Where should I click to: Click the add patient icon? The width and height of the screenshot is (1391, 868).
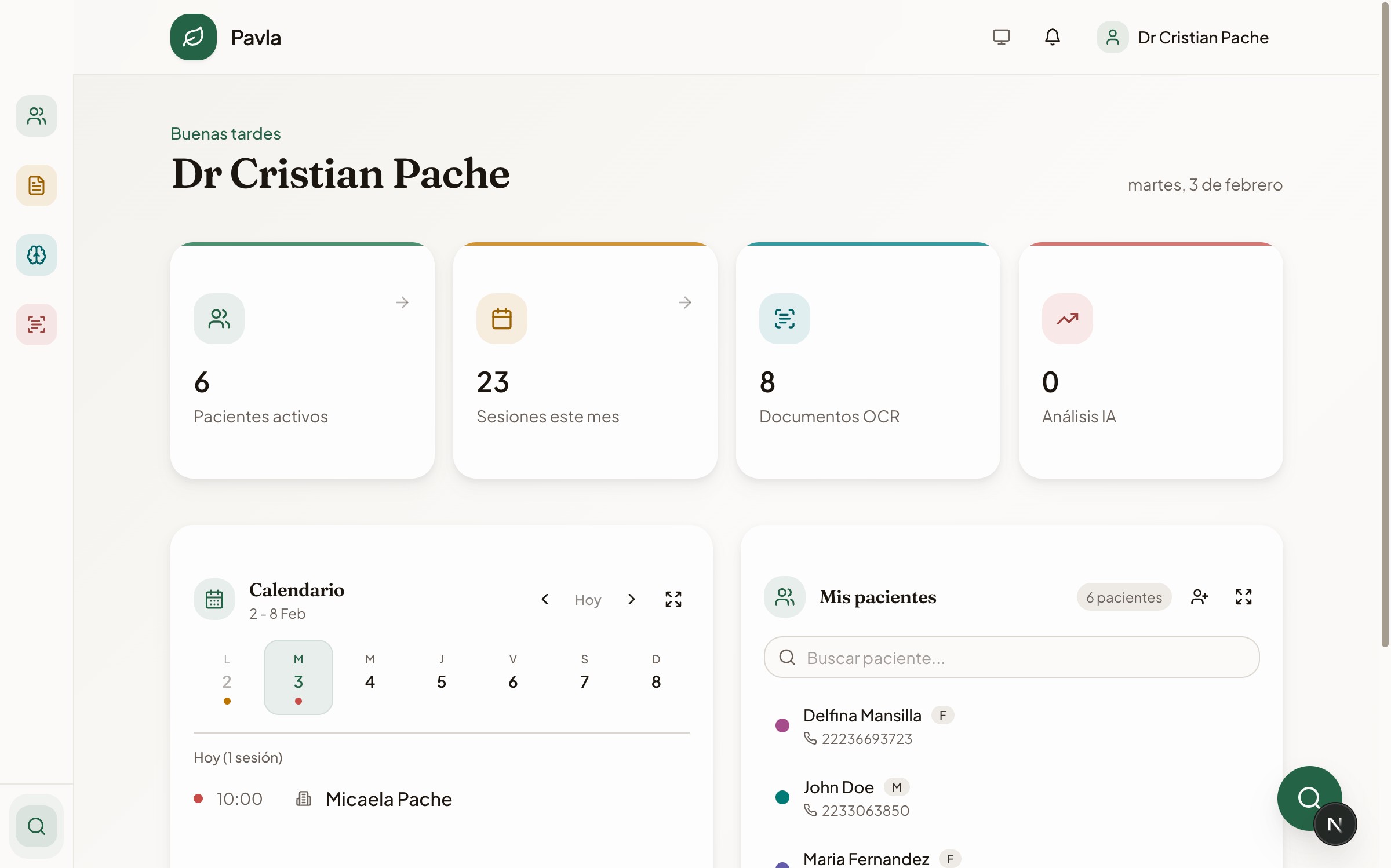(1199, 597)
